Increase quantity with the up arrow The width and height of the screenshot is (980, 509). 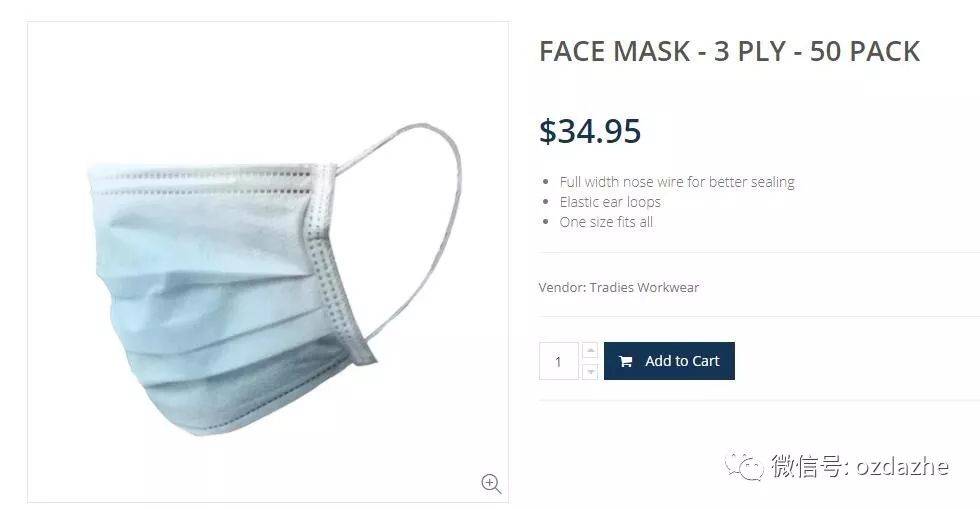tap(590, 350)
